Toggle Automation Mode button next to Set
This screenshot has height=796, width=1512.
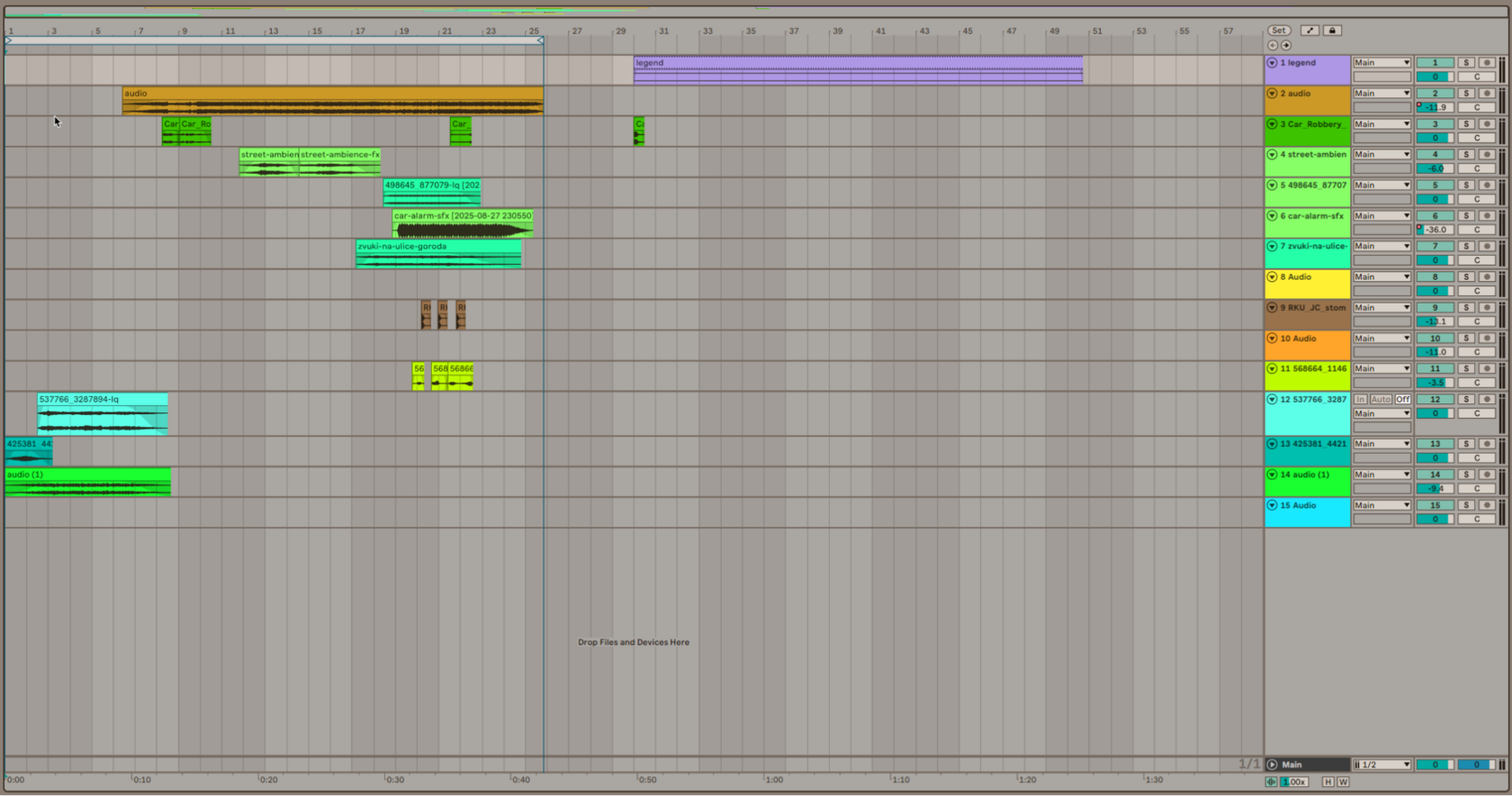point(1309,31)
